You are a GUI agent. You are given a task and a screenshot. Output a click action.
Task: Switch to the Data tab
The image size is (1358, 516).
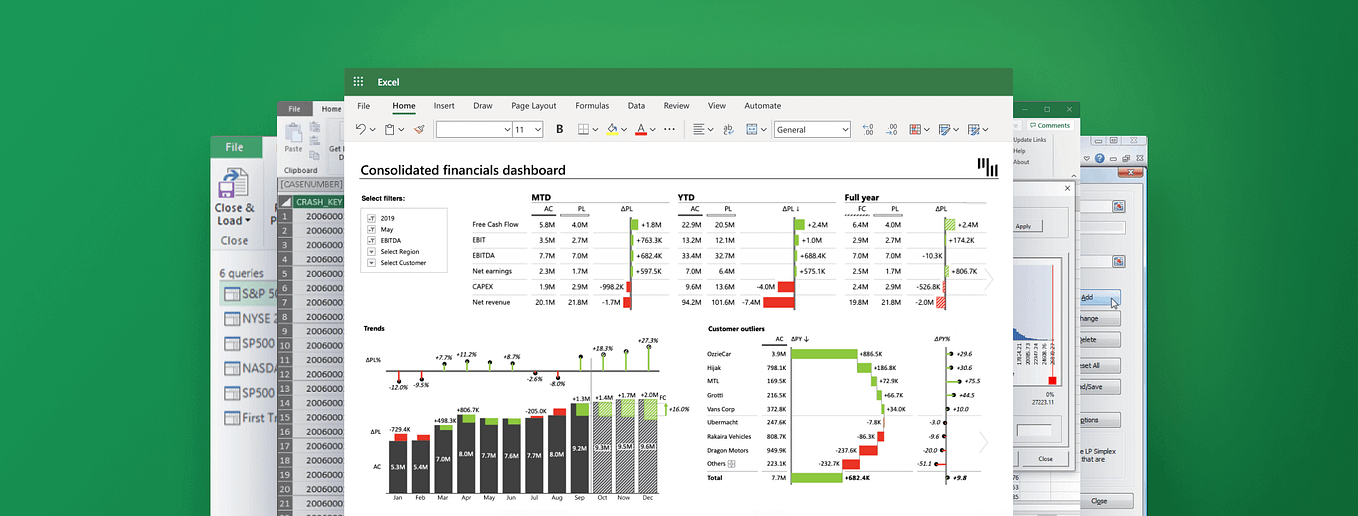(x=636, y=105)
